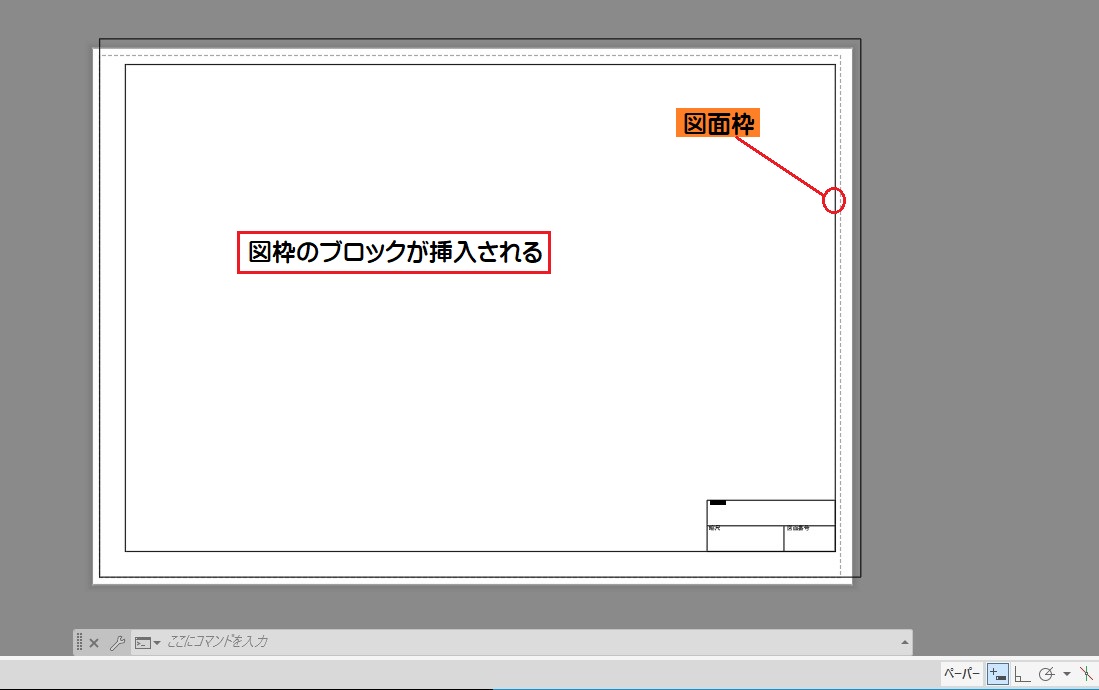Toggle object snap tracking icon

tap(1086, 674)
